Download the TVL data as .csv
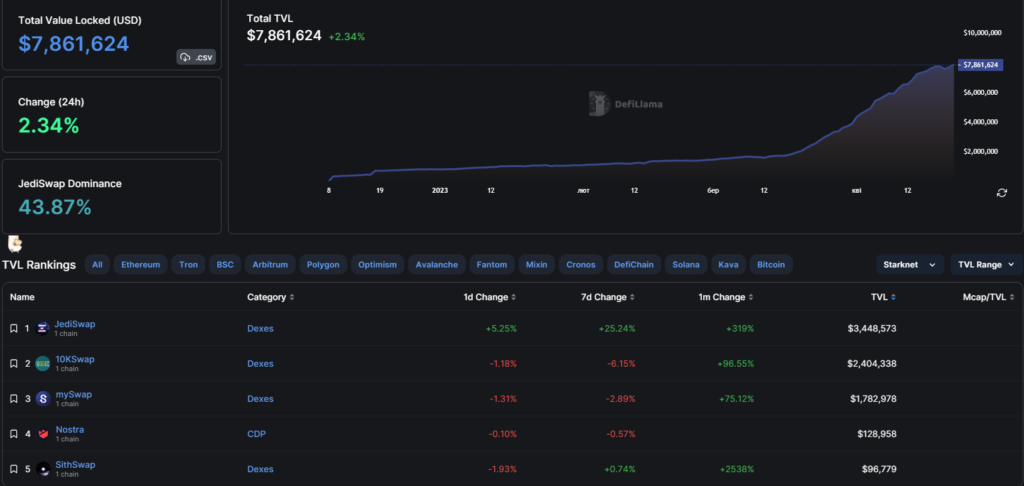This screenshot has height=486, width=1024. tap(195, 57)
